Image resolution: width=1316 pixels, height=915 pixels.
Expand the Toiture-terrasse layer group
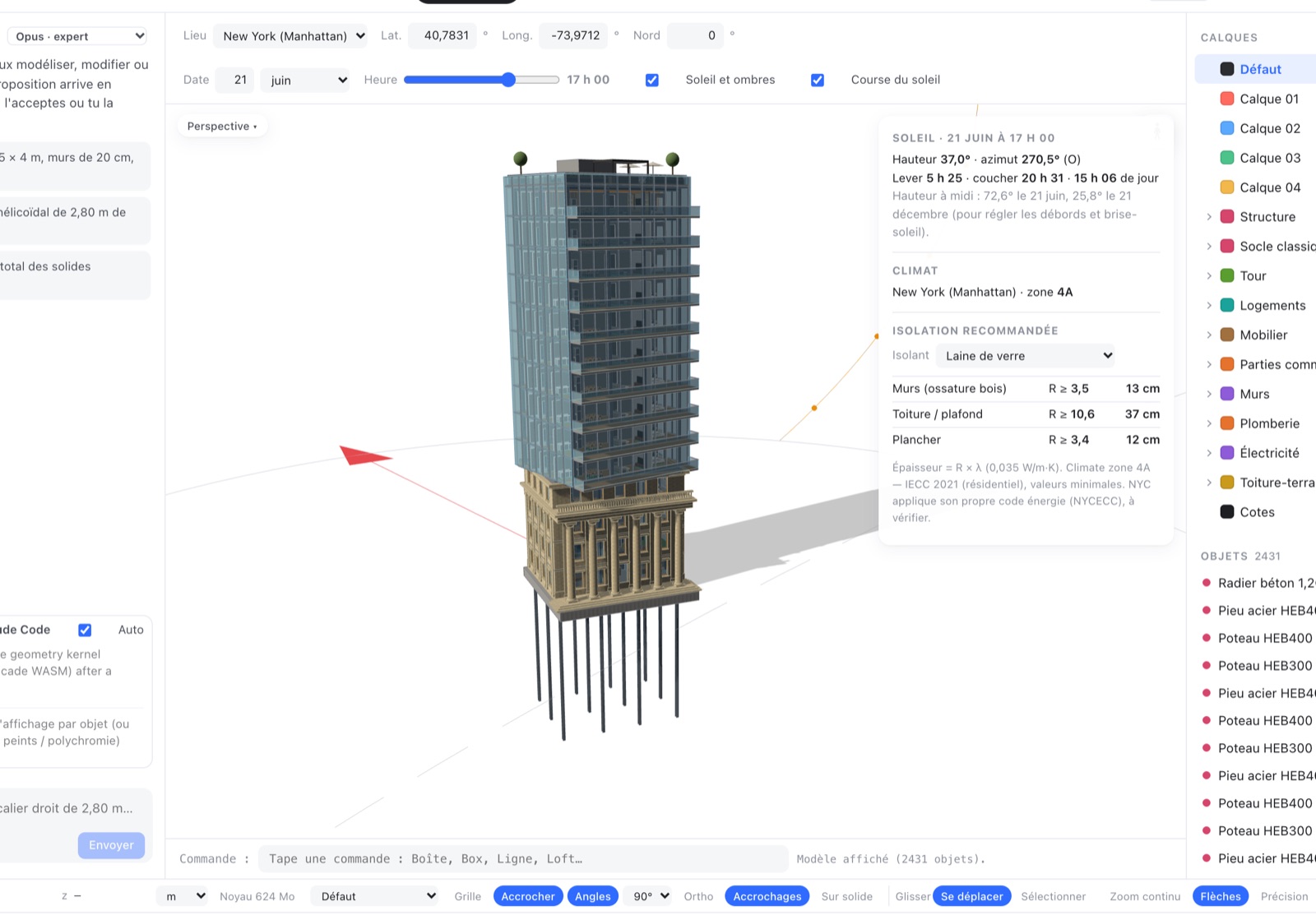1209,483
